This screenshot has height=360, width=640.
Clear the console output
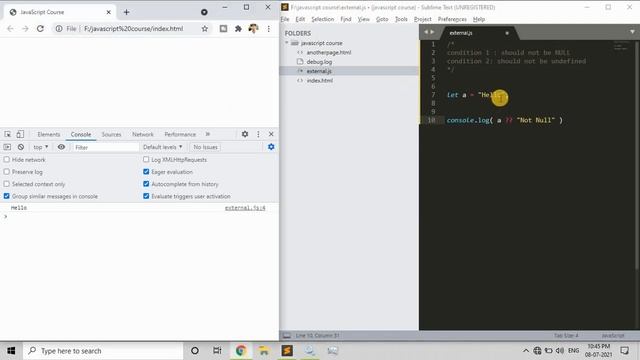pos(21,147)
